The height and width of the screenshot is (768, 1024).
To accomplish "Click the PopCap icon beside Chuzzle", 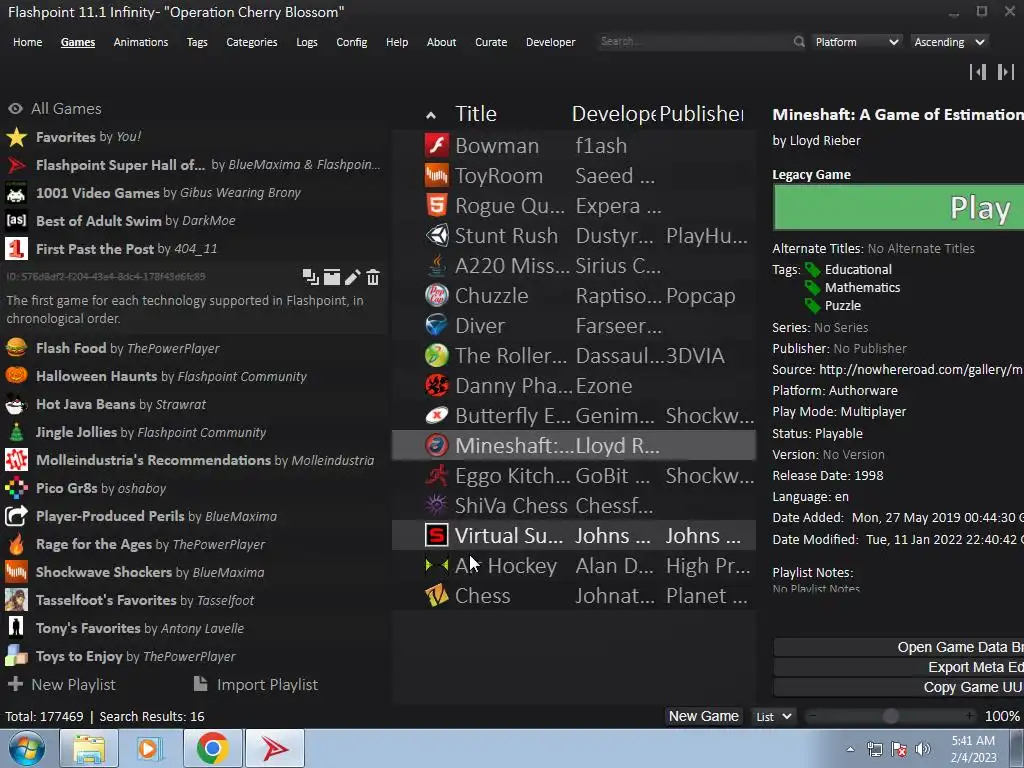I will [x=436, y=295].
